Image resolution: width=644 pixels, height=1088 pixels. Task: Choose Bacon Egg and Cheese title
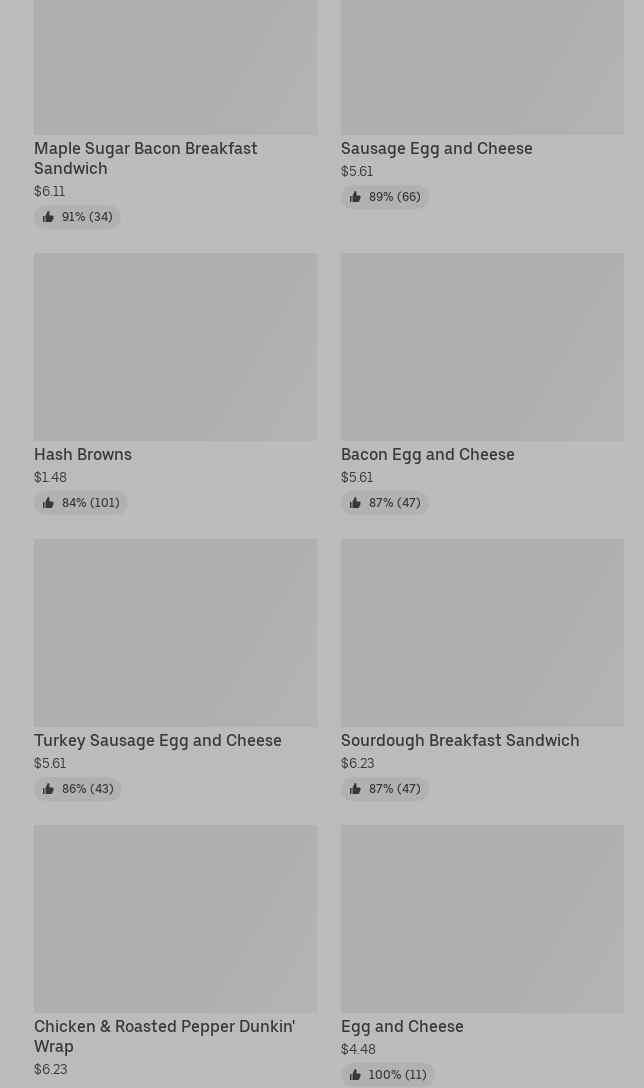427,454
